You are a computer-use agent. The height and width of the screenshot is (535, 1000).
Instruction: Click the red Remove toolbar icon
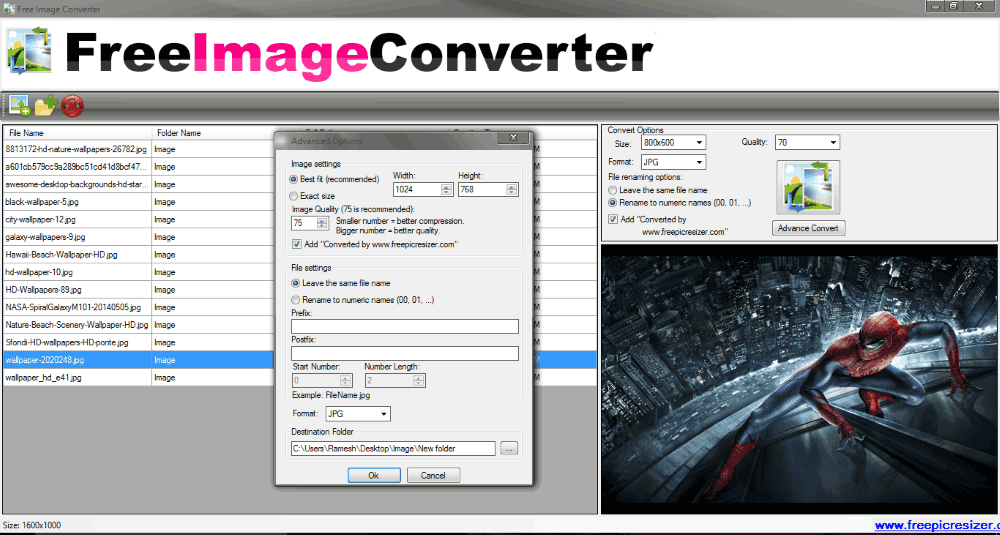(x=72, y=105)
